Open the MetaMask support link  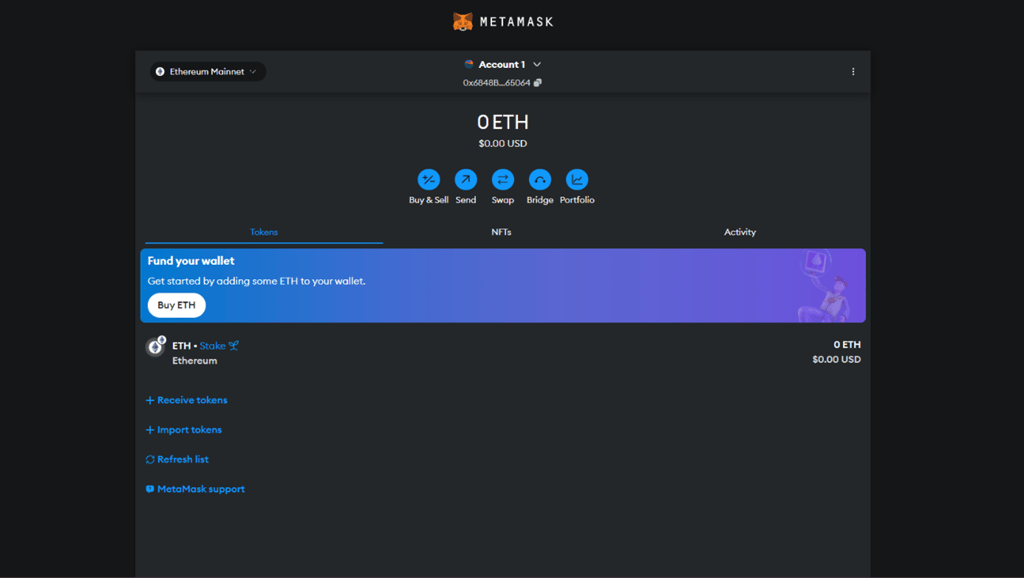(195, 489)
